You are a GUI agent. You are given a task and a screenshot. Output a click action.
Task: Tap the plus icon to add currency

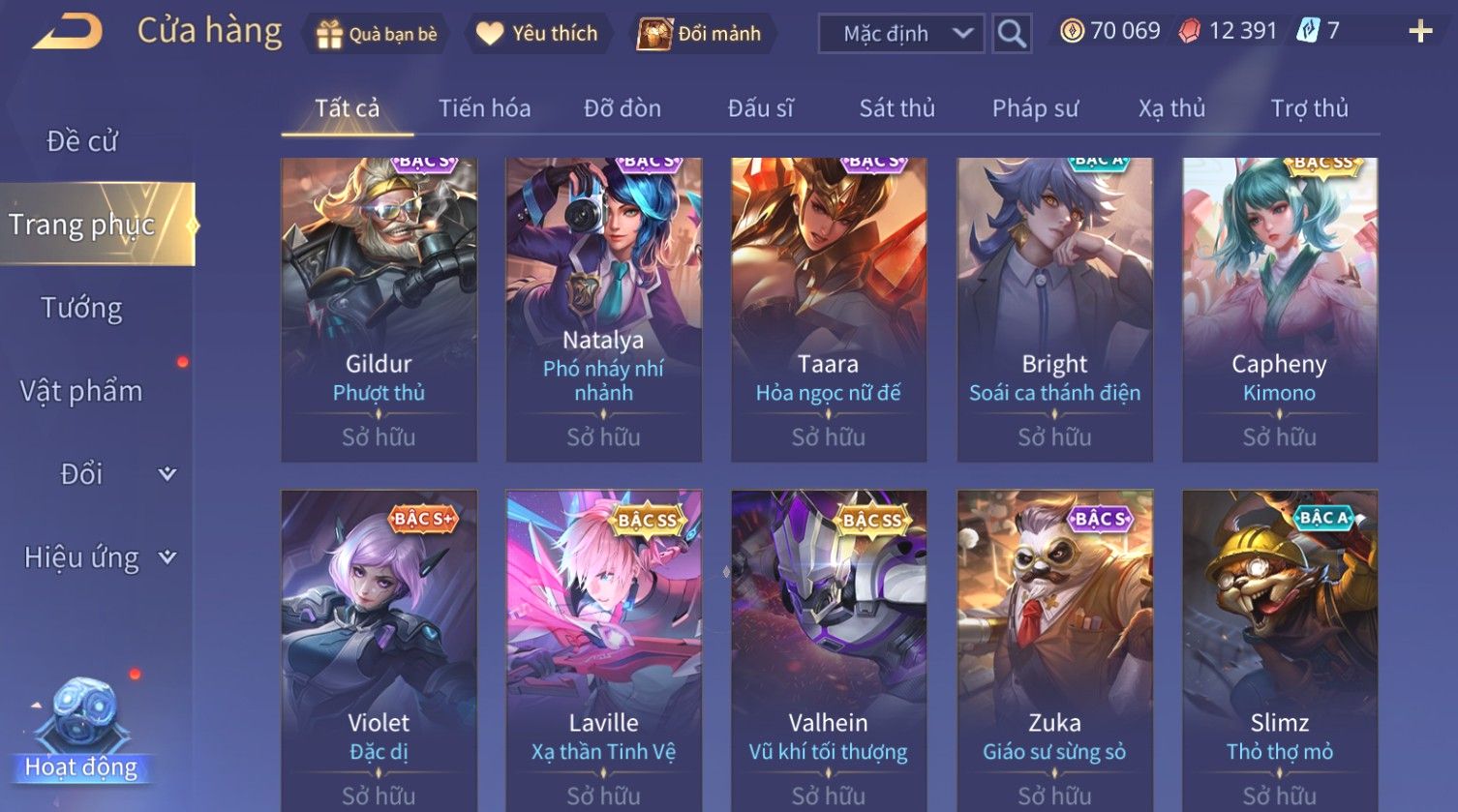1420,32
